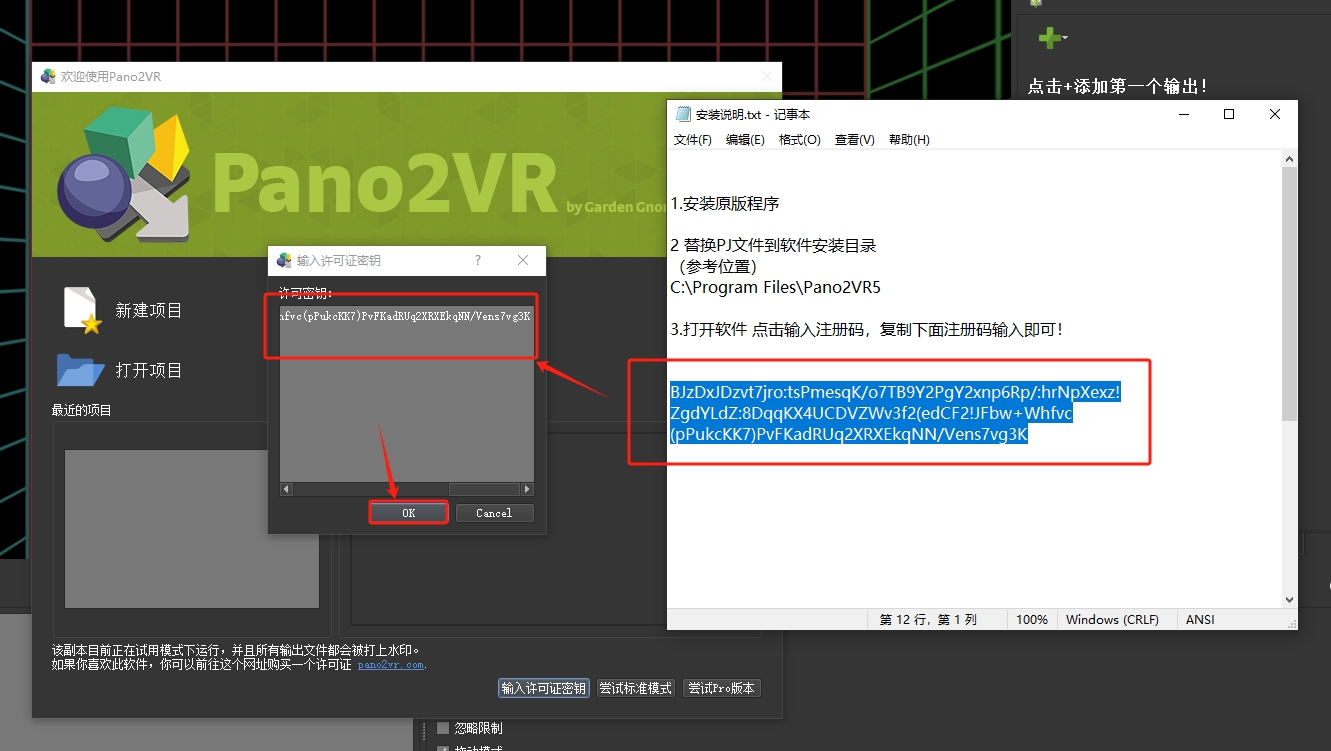Close the Notepad window
The image size is (1331, 751).
pyautogui.click(x=1275, y=114)
